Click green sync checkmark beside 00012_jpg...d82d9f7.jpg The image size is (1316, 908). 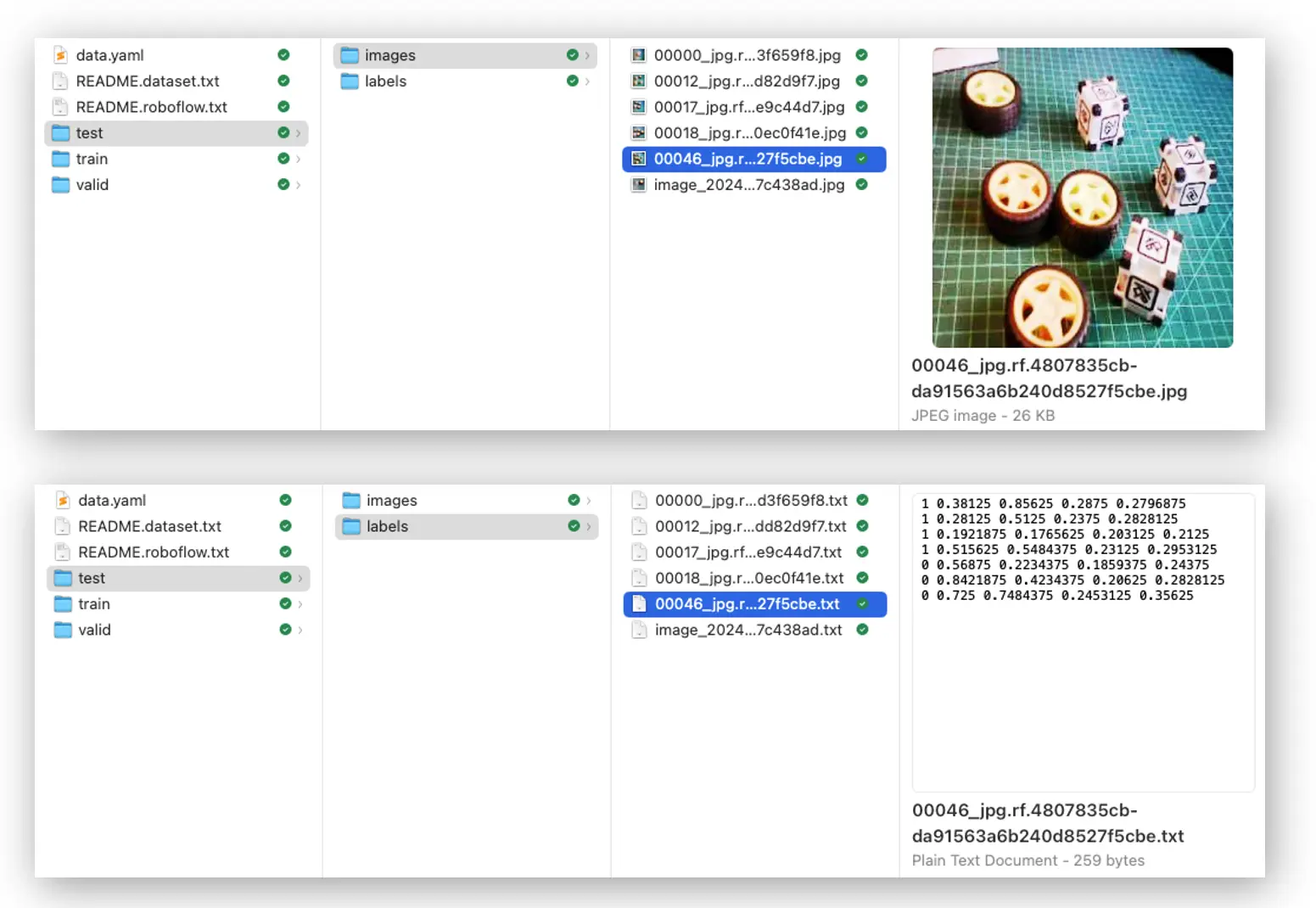[x=861, y=81]
